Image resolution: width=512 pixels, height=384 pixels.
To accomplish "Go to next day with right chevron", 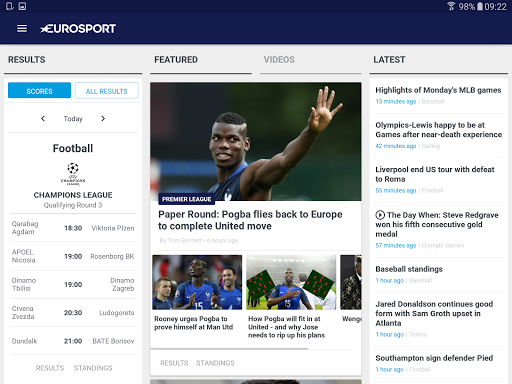I will click(103, 119).
